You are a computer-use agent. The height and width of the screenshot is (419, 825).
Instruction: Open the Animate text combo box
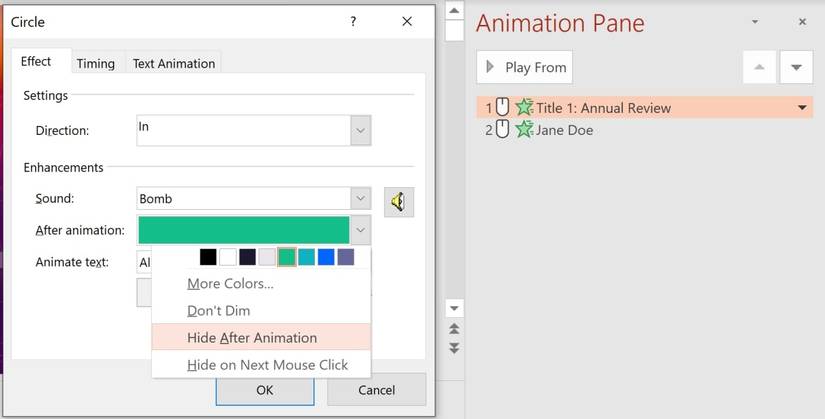[144, 262]
